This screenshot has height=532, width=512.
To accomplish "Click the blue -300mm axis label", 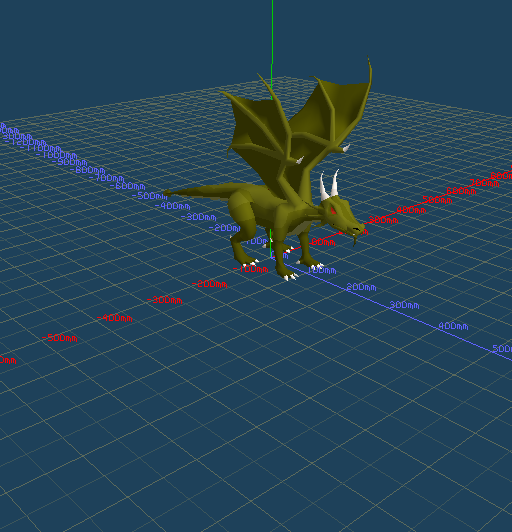I will point(198,217).
